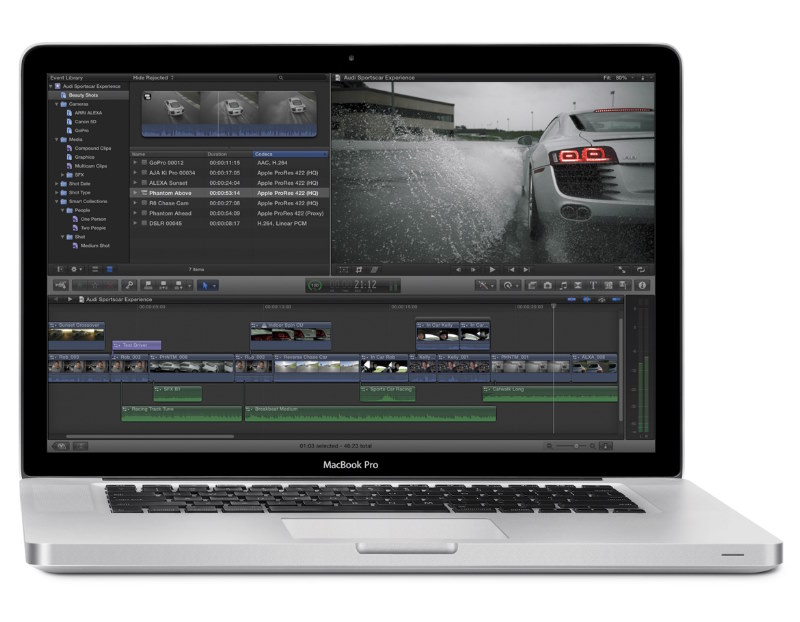Toggle timeline snapping
Viewport: 800px width, 622px height.
click(x=616, y=300)
